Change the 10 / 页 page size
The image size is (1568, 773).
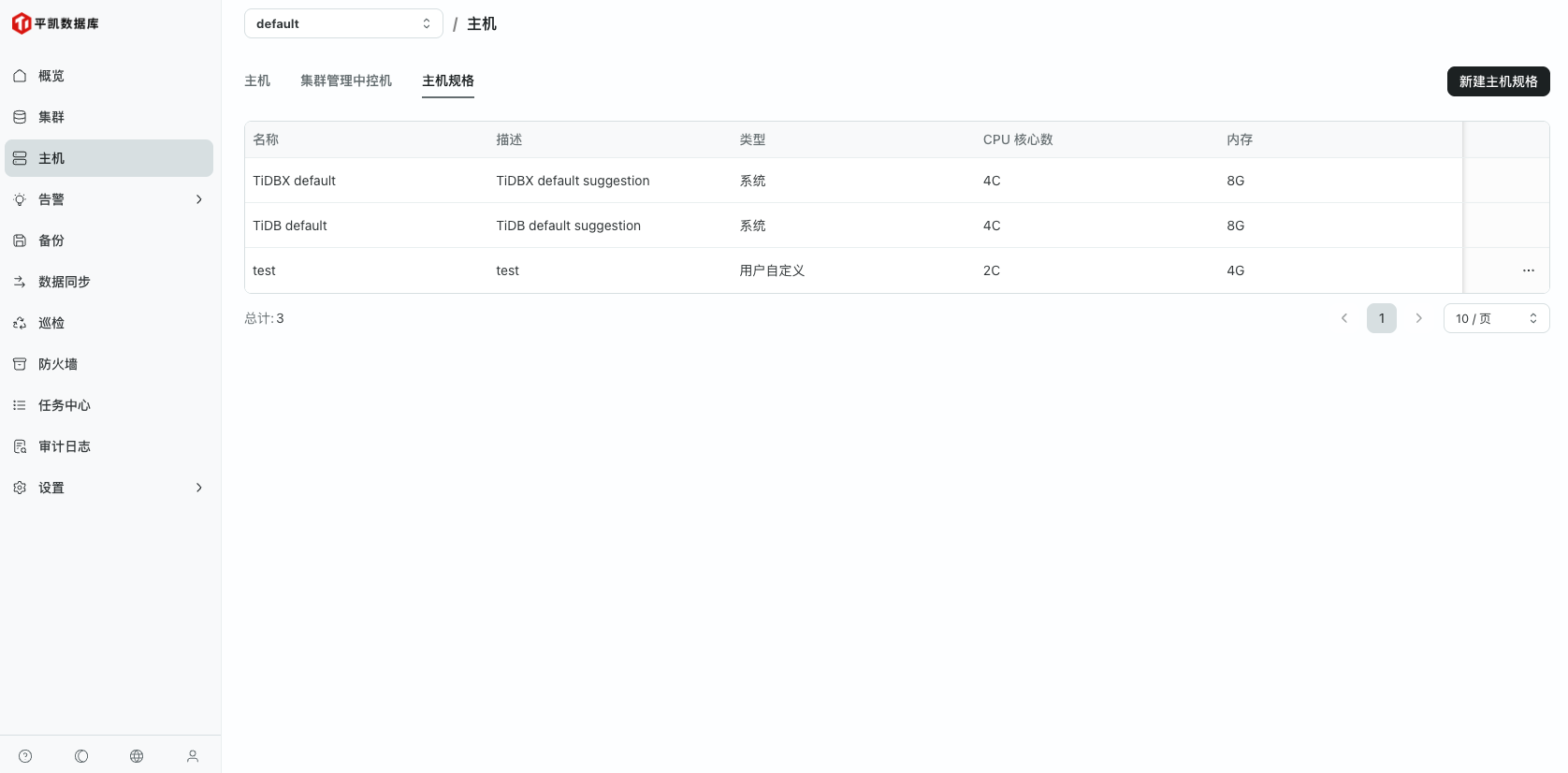1496,318
